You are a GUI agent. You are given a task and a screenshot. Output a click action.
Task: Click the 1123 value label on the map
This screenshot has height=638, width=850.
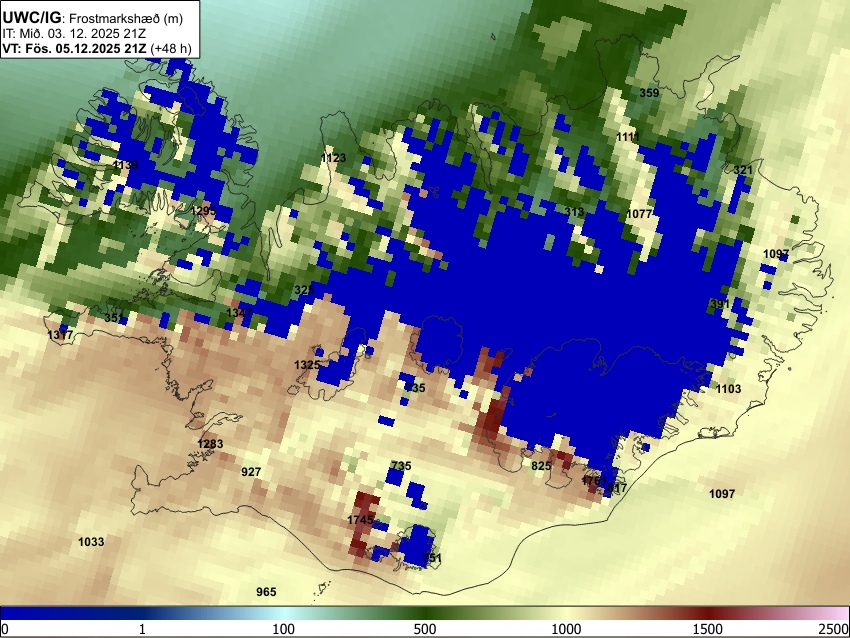[333, 158]
